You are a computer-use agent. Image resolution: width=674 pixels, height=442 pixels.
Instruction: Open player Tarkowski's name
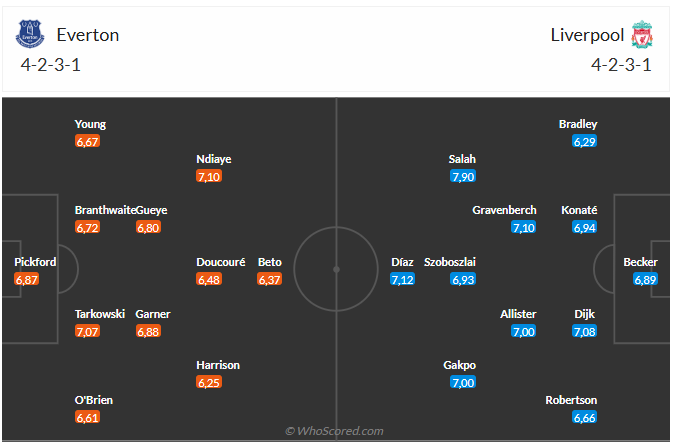100,314
